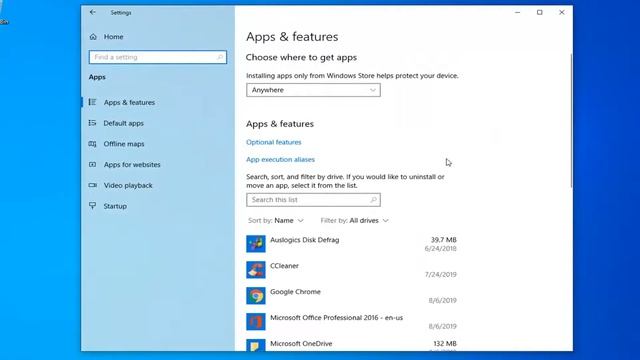Click the Video playback sidebar icon
This screenshot has width=640, height=360.
(93, 185)
